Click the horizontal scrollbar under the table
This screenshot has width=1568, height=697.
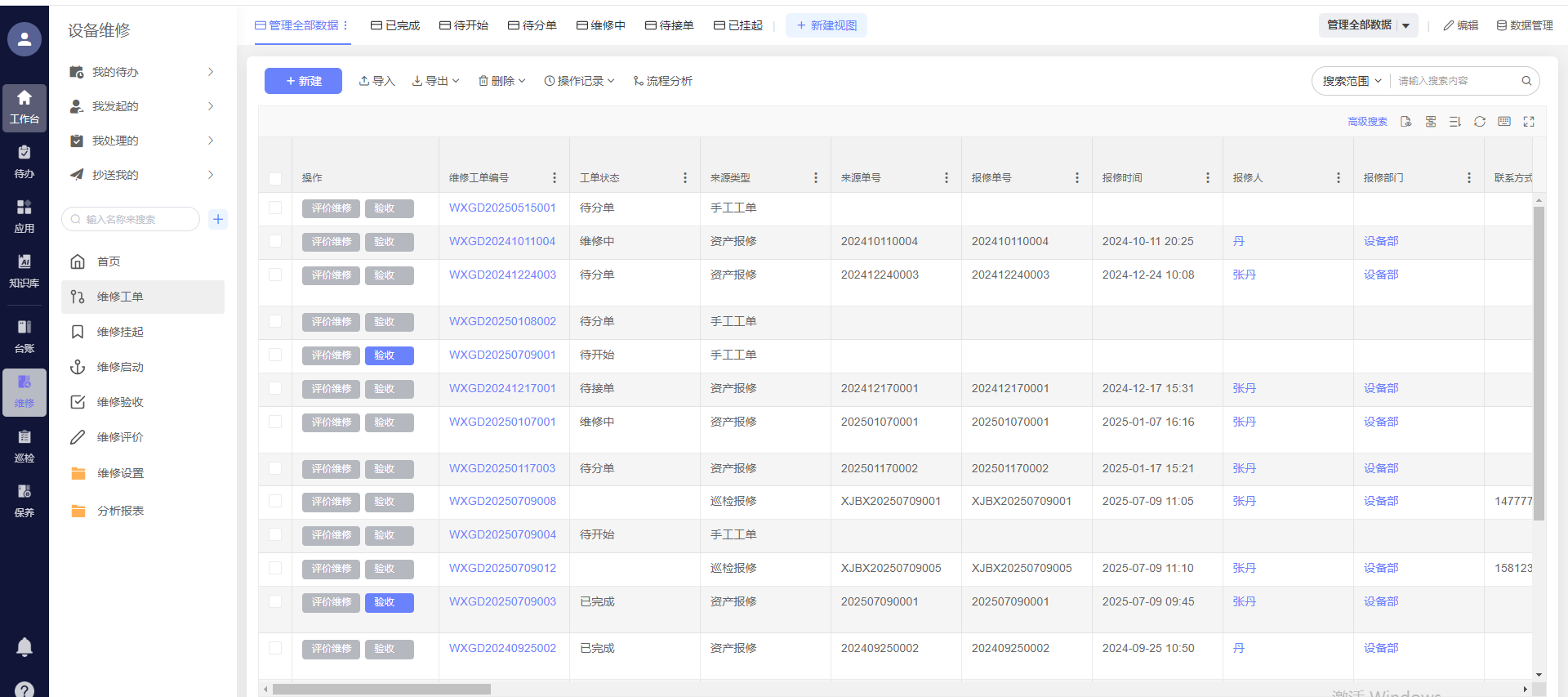point(381,689)
